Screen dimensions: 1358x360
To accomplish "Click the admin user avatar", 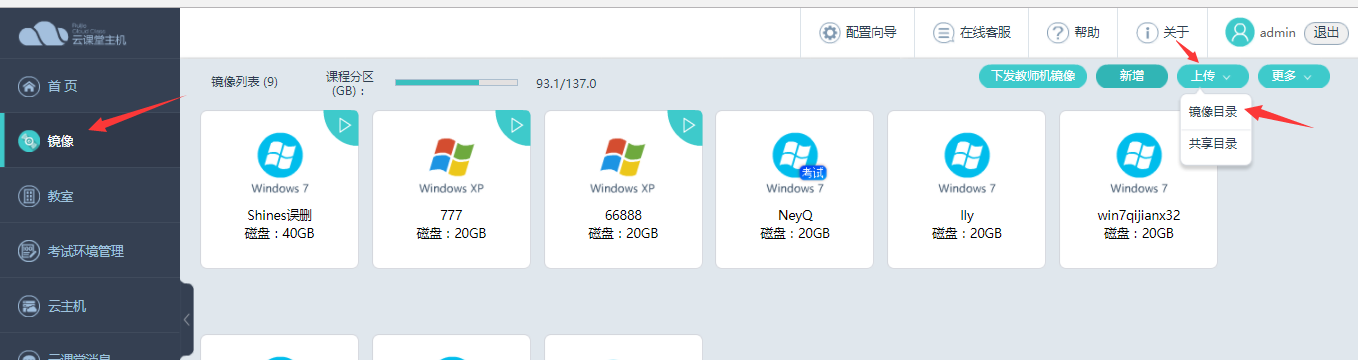I will pos(1240,32).
